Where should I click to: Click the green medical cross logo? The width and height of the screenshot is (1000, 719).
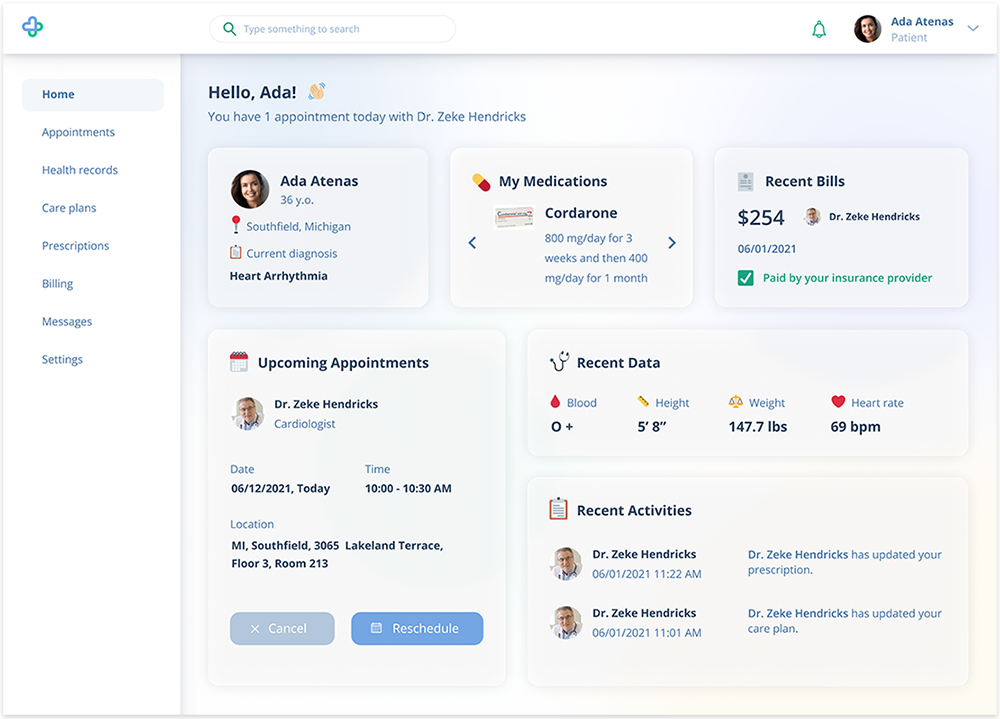tap(32, 27)
